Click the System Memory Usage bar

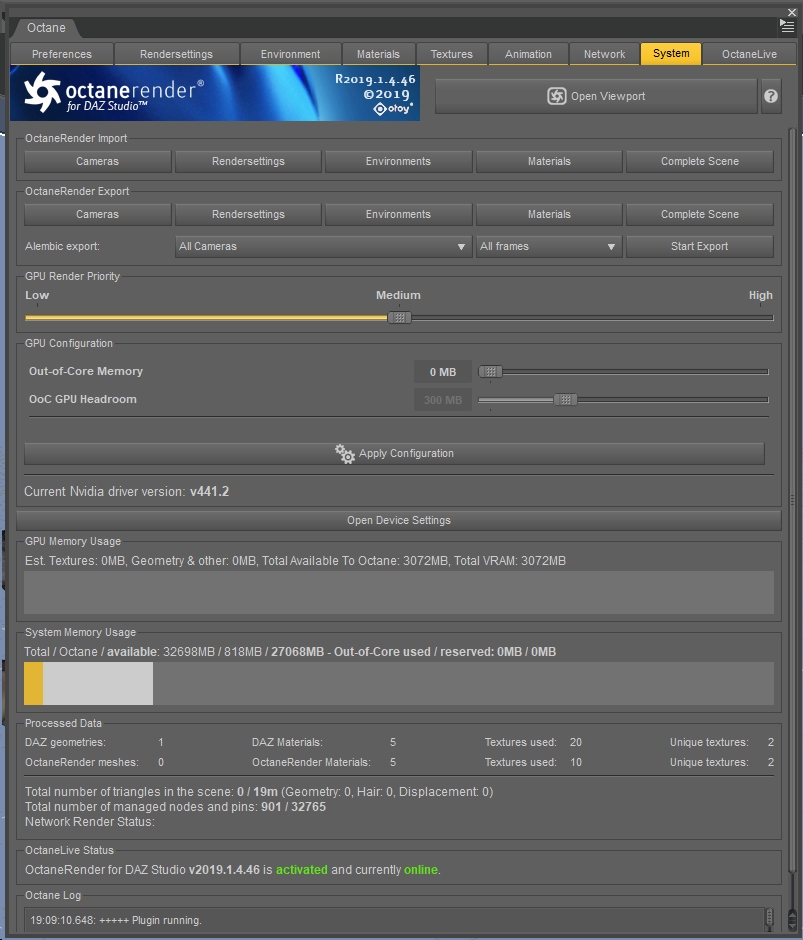point(399,683)
